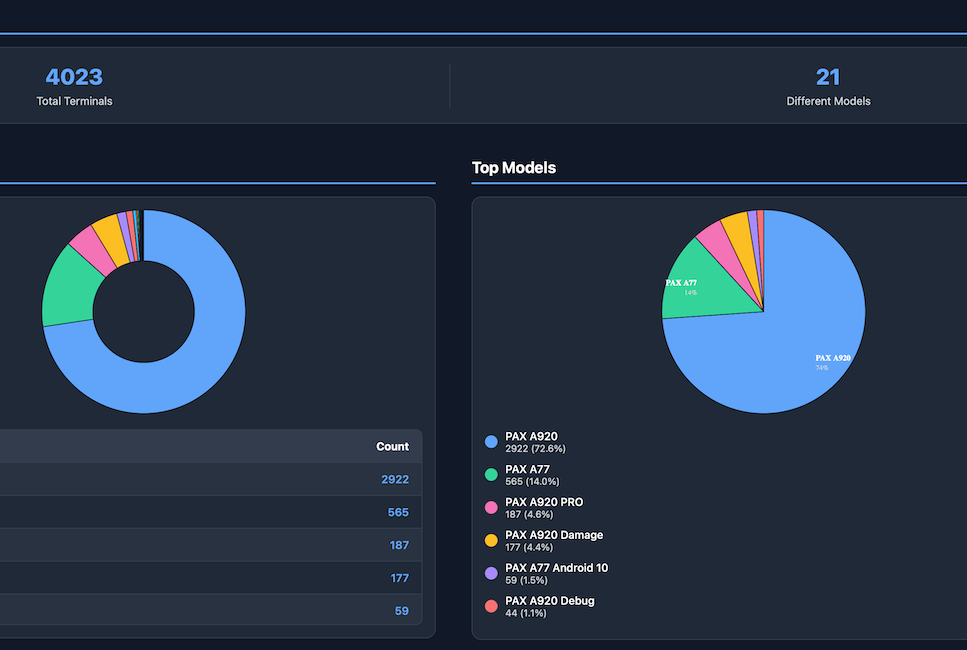Image resolution: width=967 pixels, height=650 pixels.
Task: Click the PAX A77 label inside the pie chart
Action: 681,283
